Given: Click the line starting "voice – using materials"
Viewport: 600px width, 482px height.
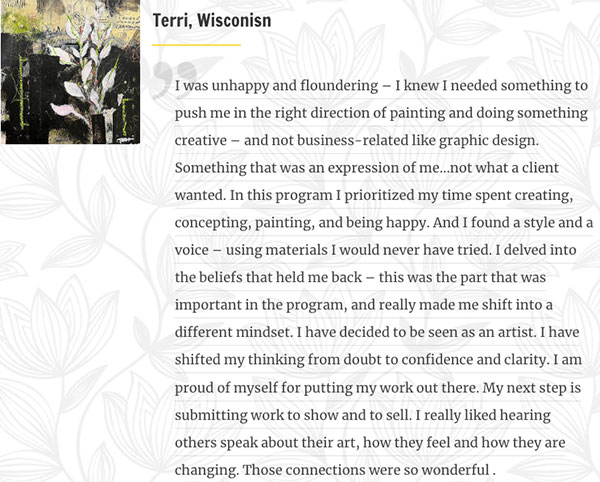Looking at the screenshot, I should point(375,250).
